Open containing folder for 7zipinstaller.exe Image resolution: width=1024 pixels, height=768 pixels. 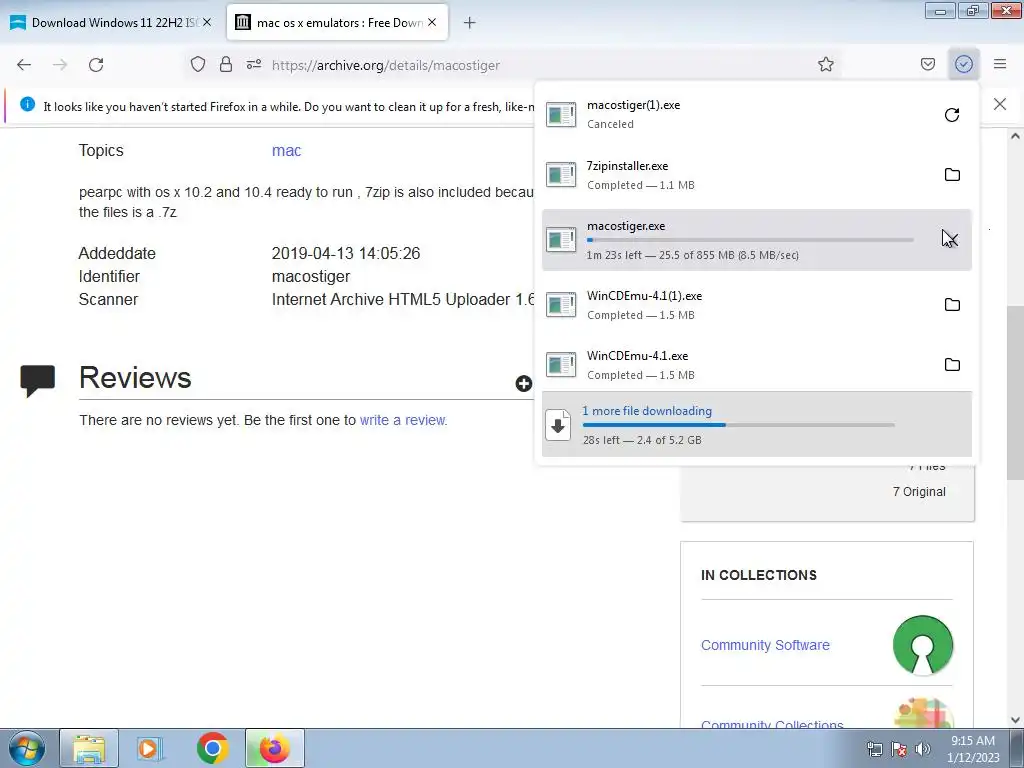tap(952, 174)
